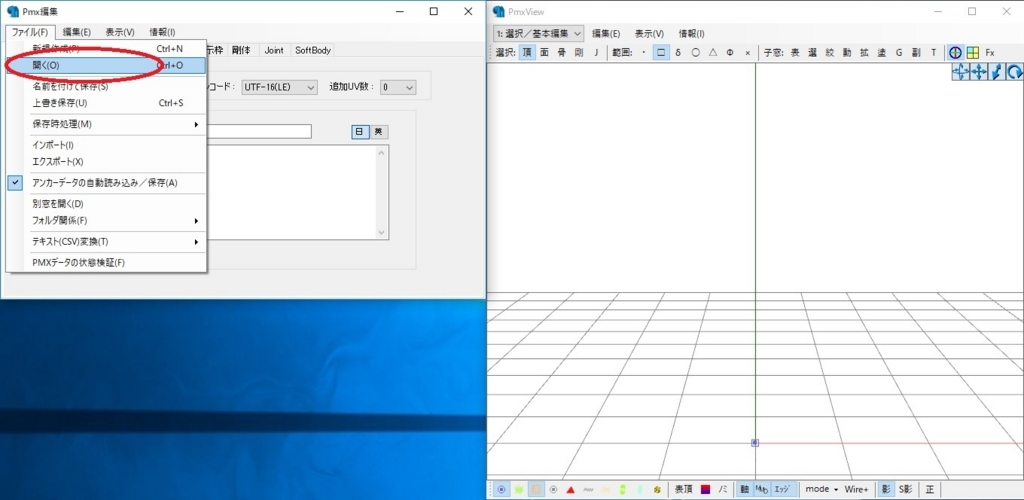Toggle the 表頂 display option
Viewport: 1024px width, 500px height.
point(683,489)
